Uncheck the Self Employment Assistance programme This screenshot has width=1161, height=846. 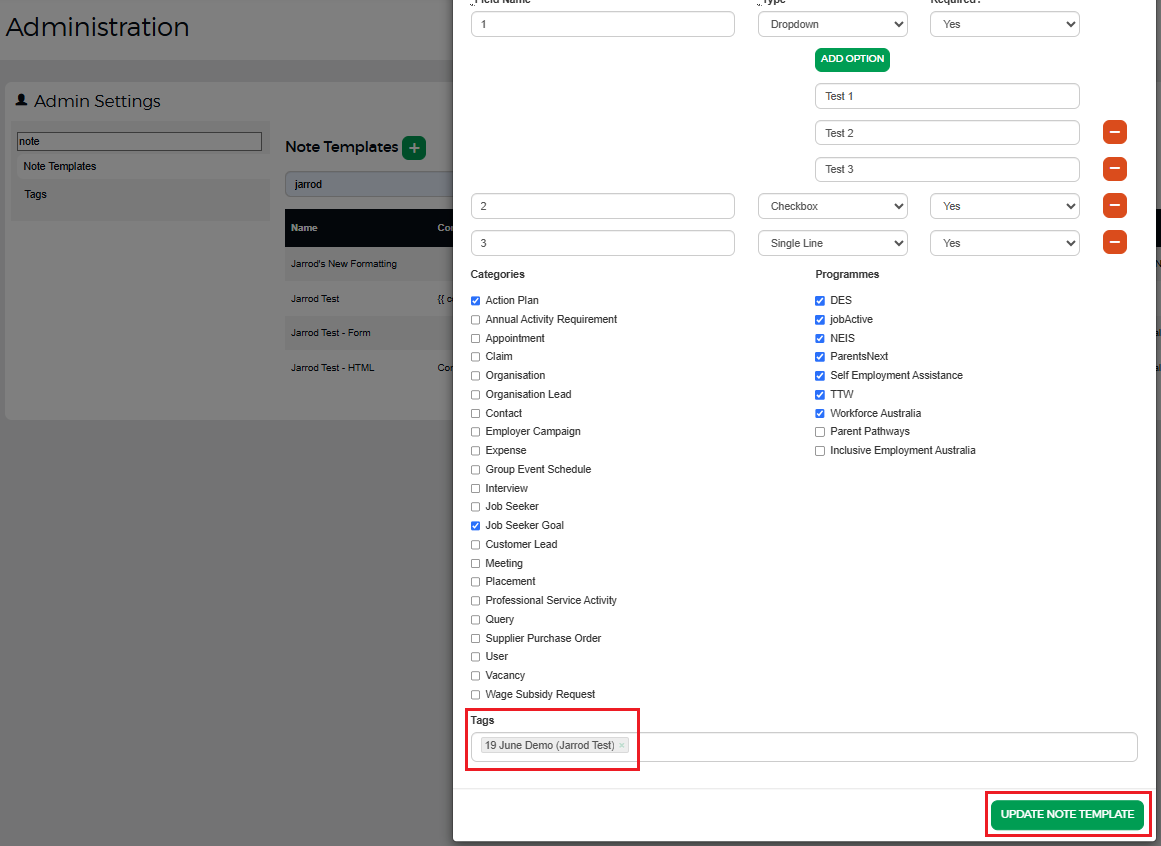point(820,376)
